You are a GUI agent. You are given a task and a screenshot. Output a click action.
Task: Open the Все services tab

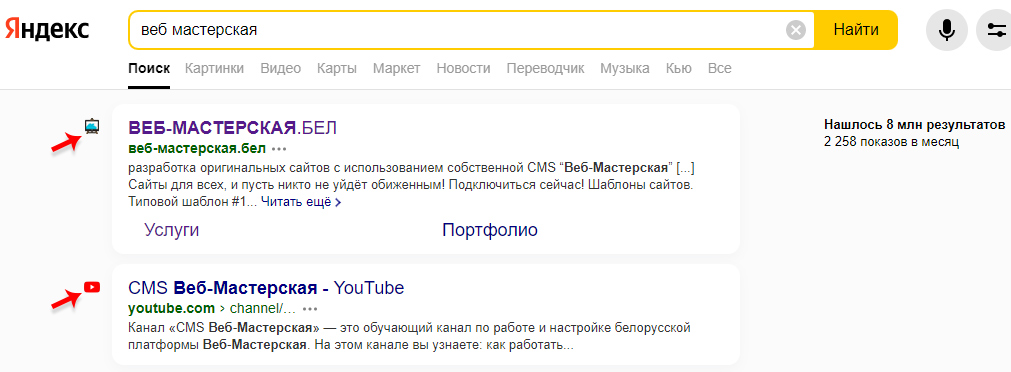(720, 68)
